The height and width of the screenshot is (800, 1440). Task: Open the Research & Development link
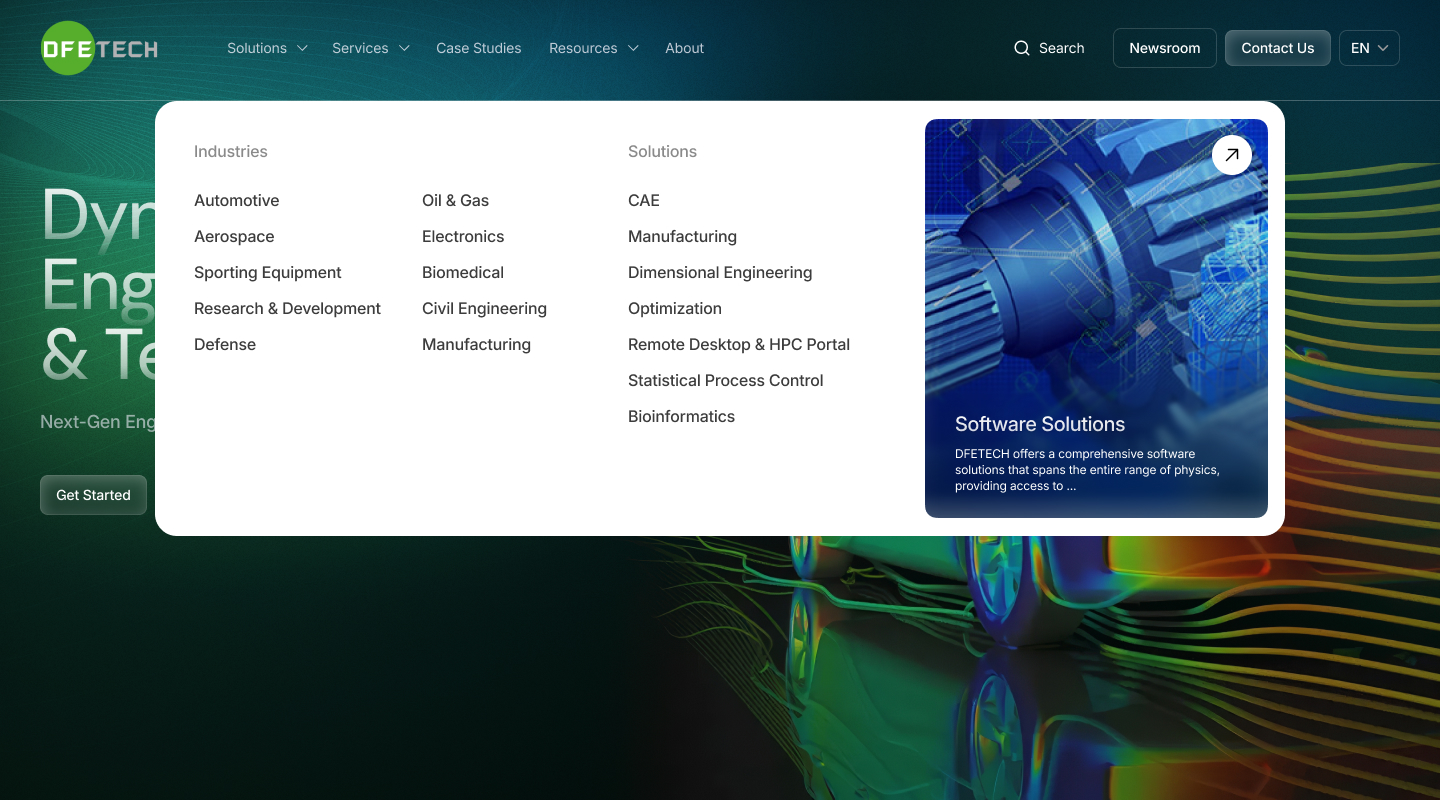pos(288,308)
